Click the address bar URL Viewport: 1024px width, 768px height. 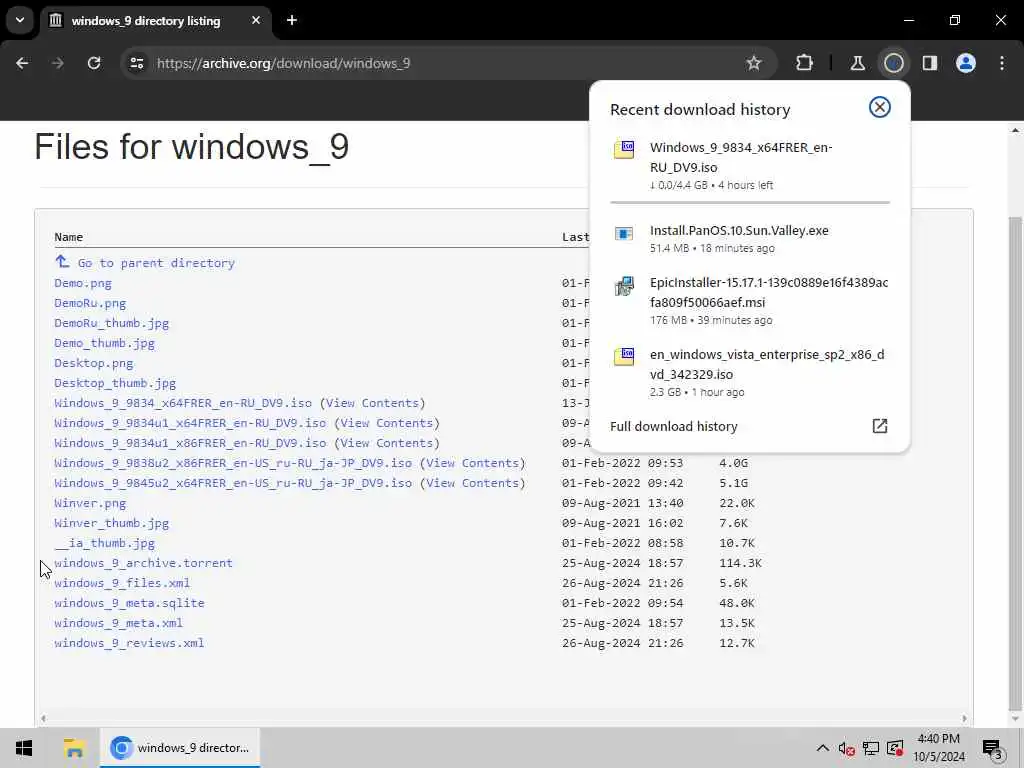coord(283,63)
